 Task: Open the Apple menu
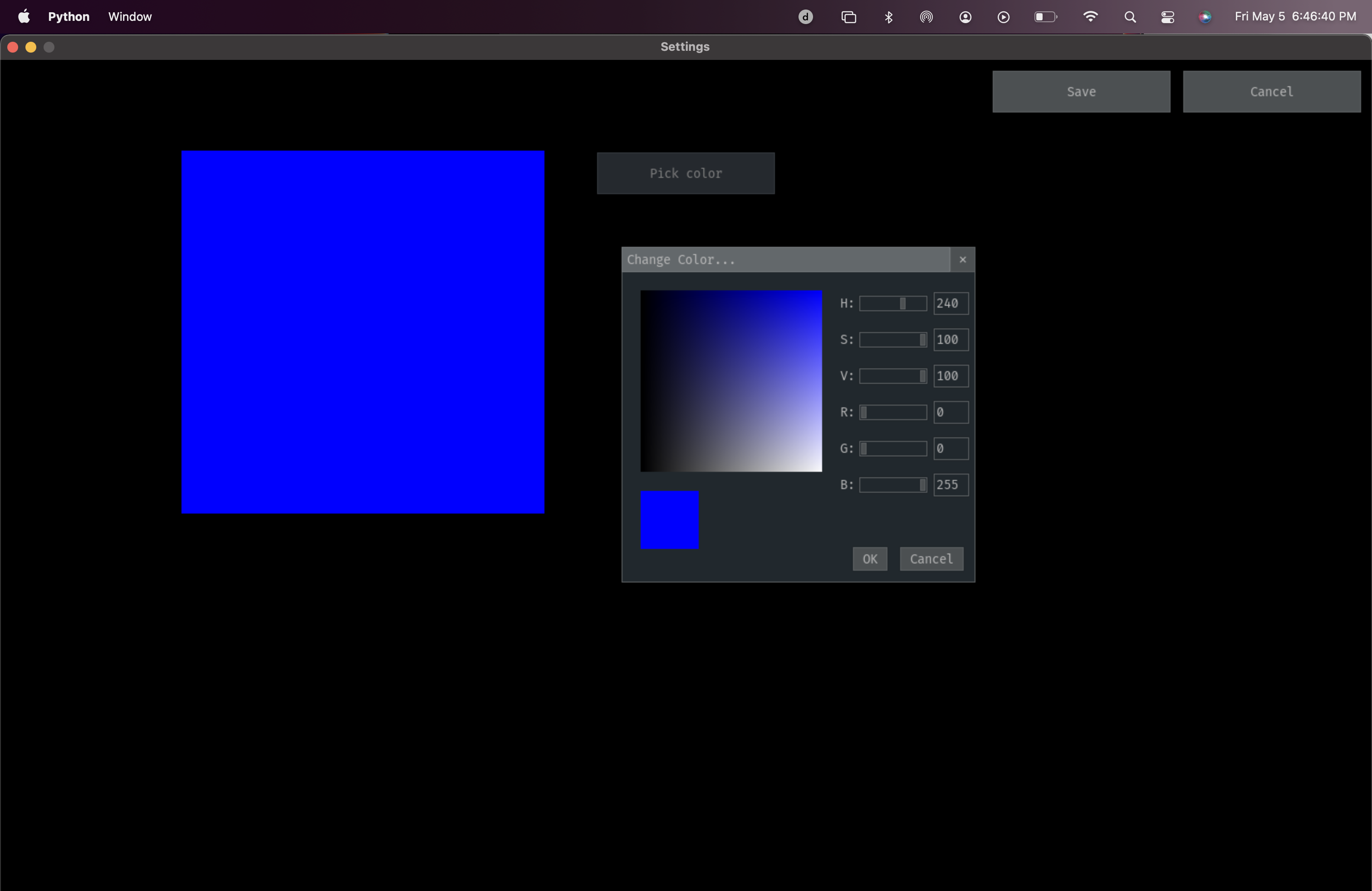pos(23,16)
